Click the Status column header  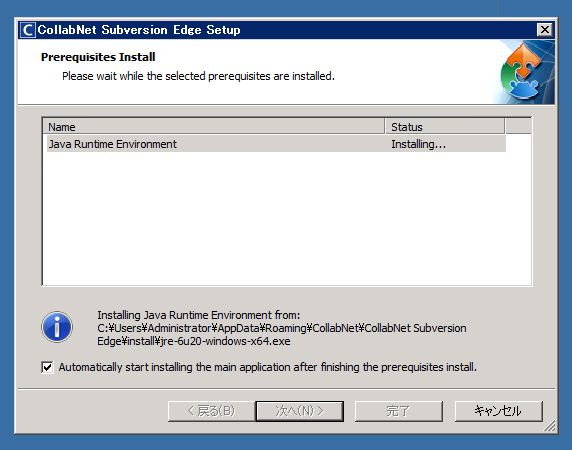[445, 127]
